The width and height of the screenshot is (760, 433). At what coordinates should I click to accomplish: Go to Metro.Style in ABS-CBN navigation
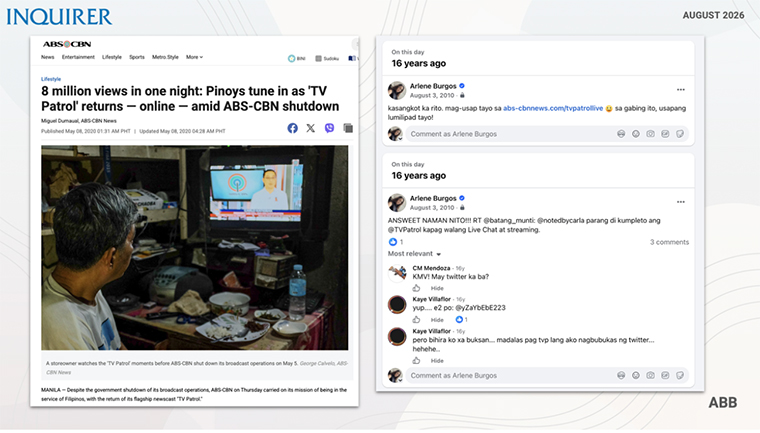point(165,57)
